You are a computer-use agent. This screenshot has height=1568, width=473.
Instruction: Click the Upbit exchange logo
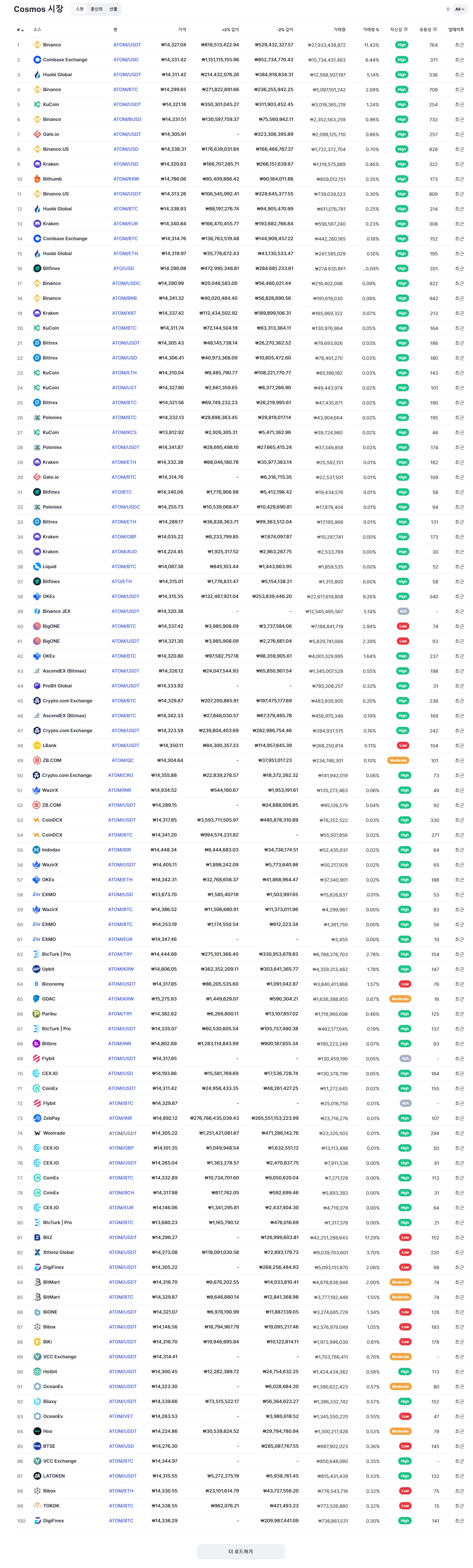click(x=36, y=969)
